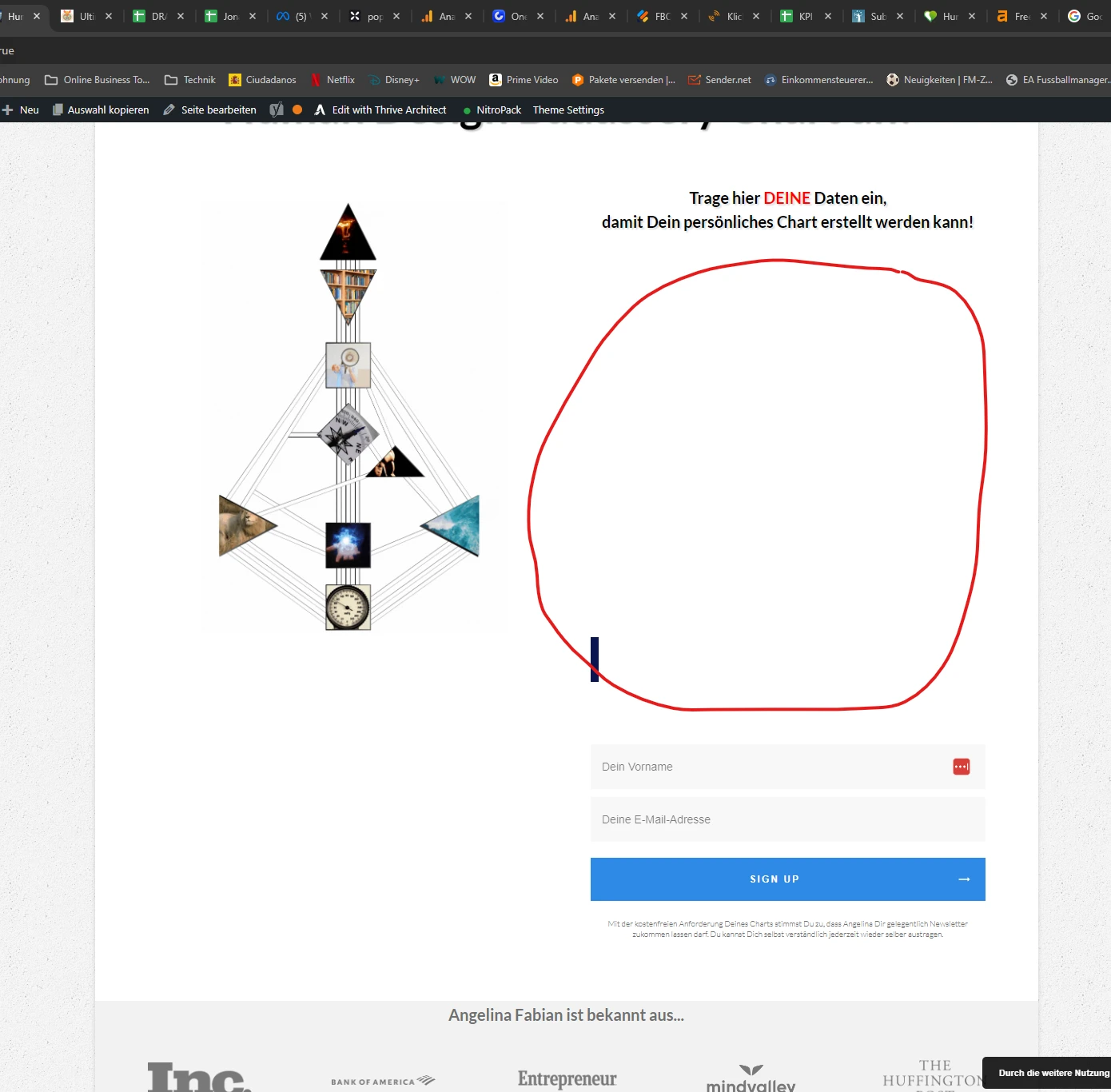Viewport: 1111px width, 1092px height.
Task: Click the password manager icon in the Vorname field
Action: [x=962, y=766]
